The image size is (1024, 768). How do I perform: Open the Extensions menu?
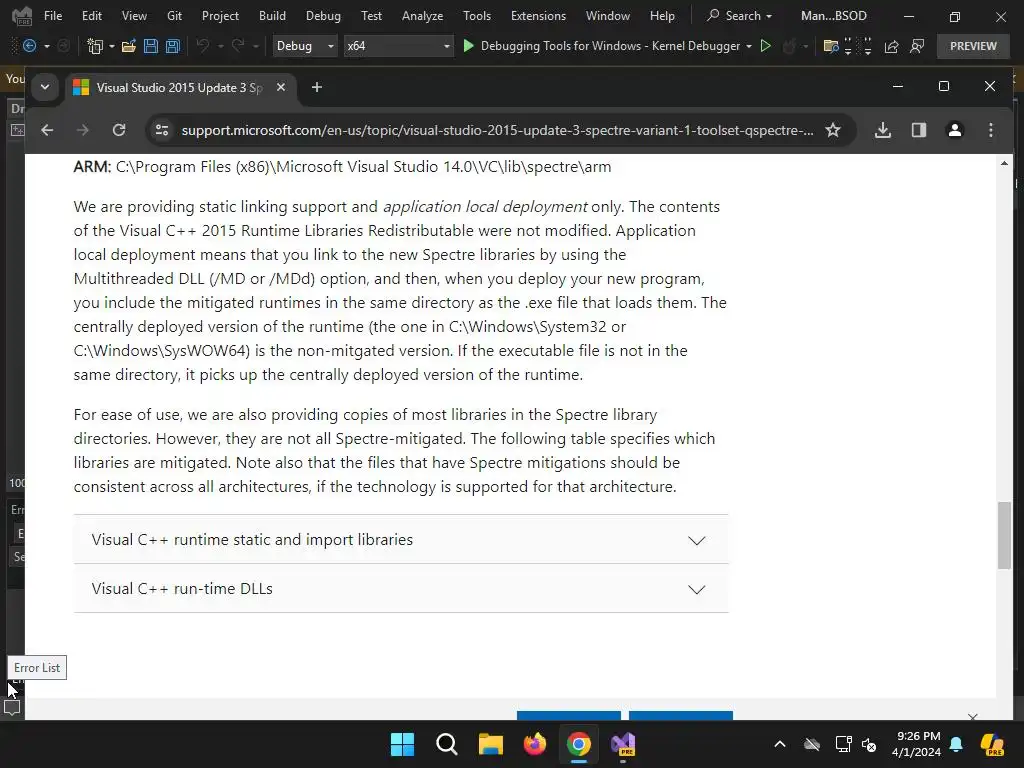[538, 15]
